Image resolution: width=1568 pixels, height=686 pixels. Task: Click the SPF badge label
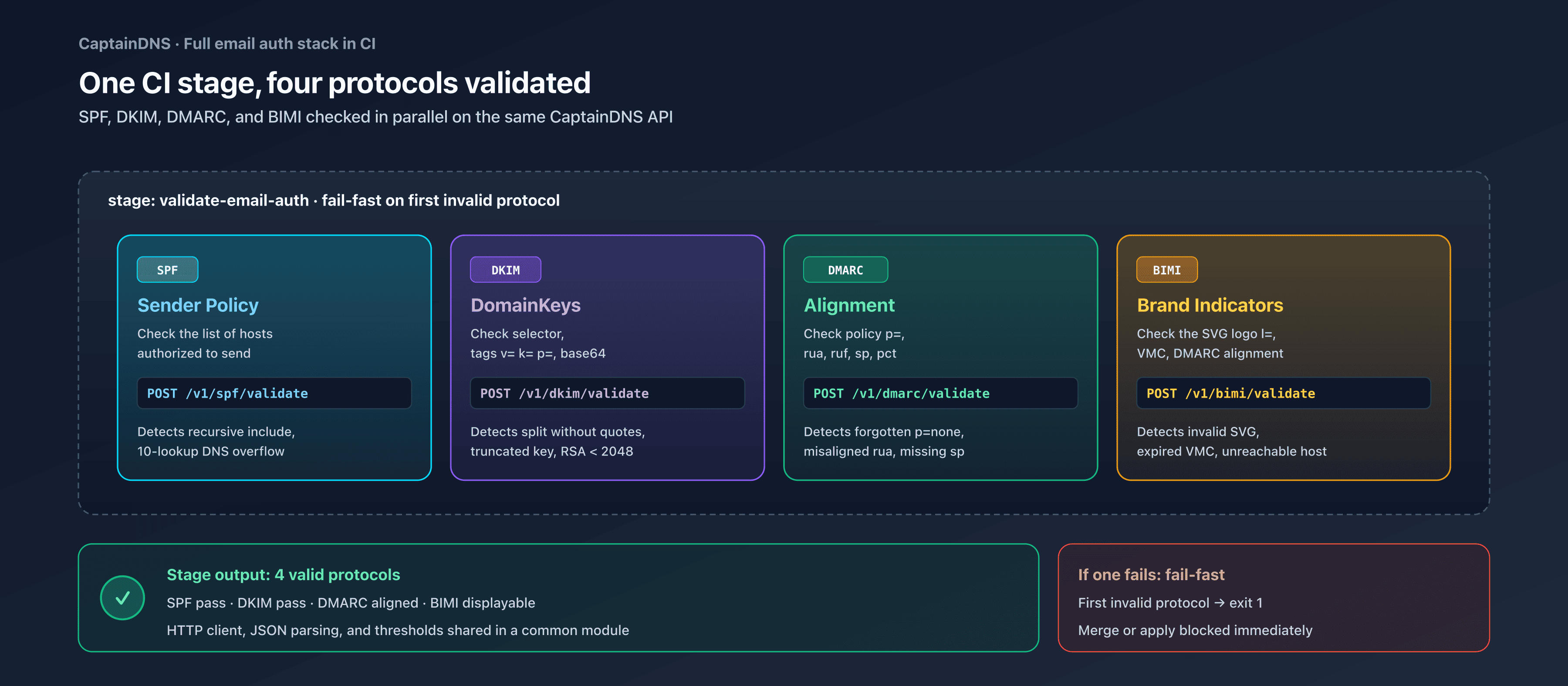(x=167, y=270)
